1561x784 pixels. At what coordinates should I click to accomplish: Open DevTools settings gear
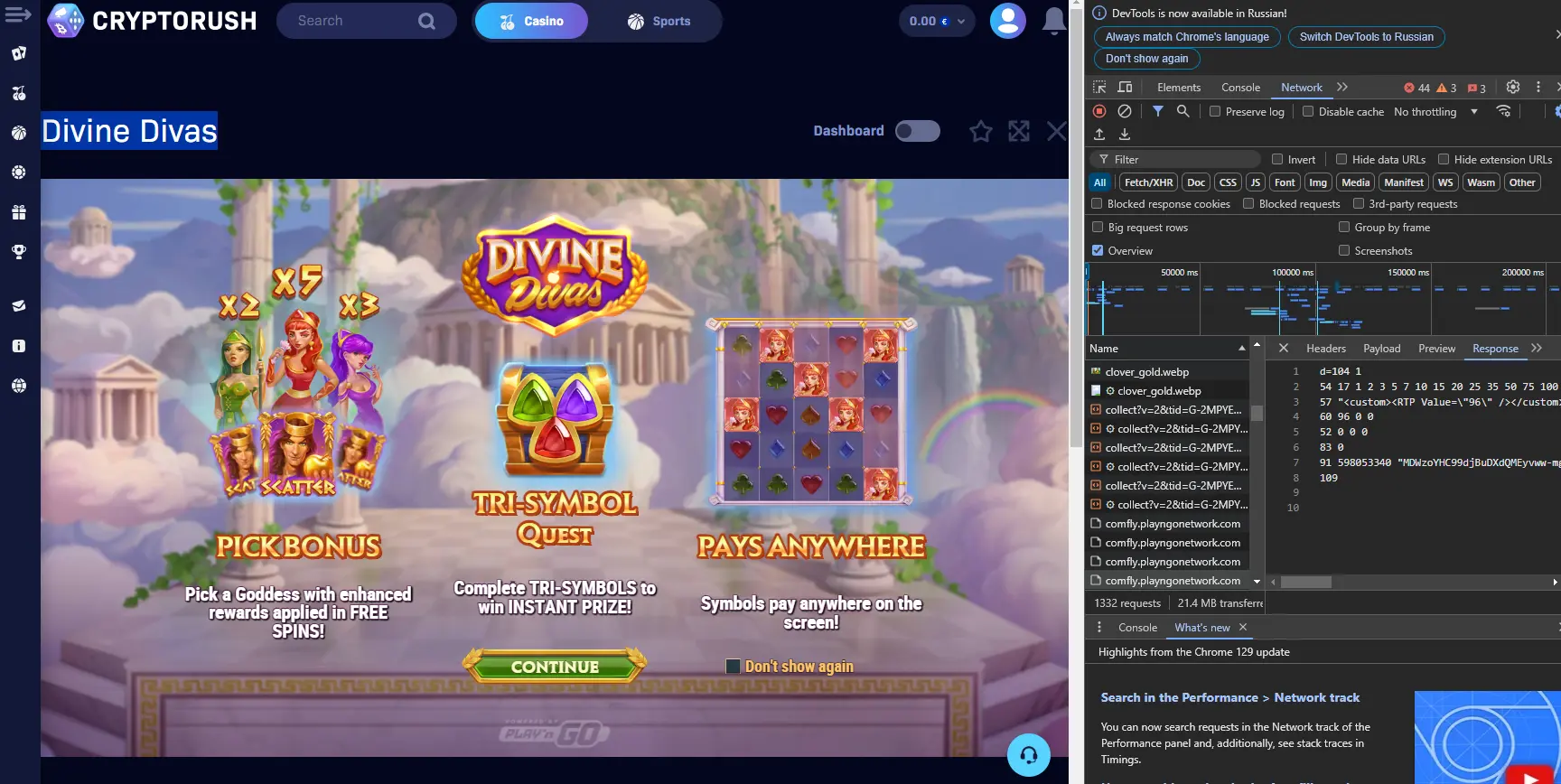[1513, 88]
